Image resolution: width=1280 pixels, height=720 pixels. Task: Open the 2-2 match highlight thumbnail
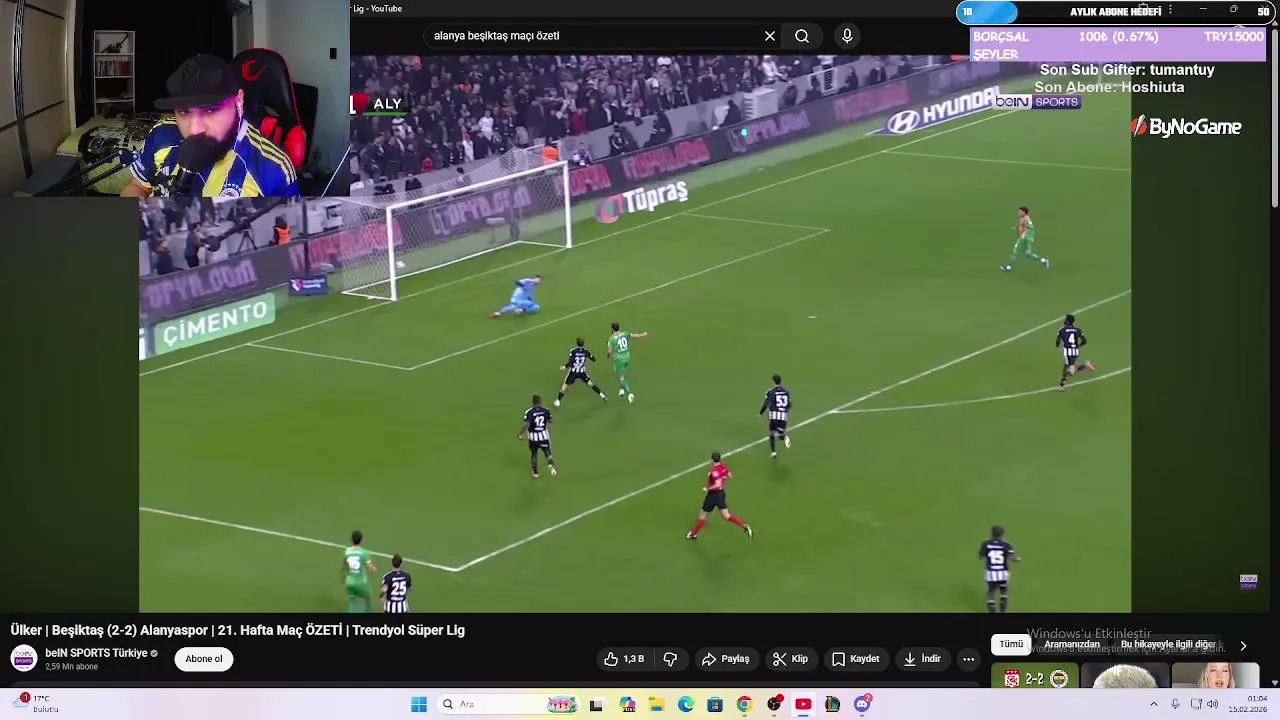(x=1035, y=677)
